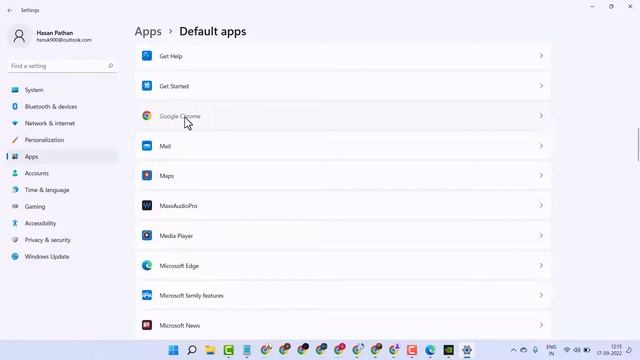Viewport: 640px width, 360px height.
Task: Go to Bluetooth & devices
Action: pyautogui.click(x=62, y=107)
